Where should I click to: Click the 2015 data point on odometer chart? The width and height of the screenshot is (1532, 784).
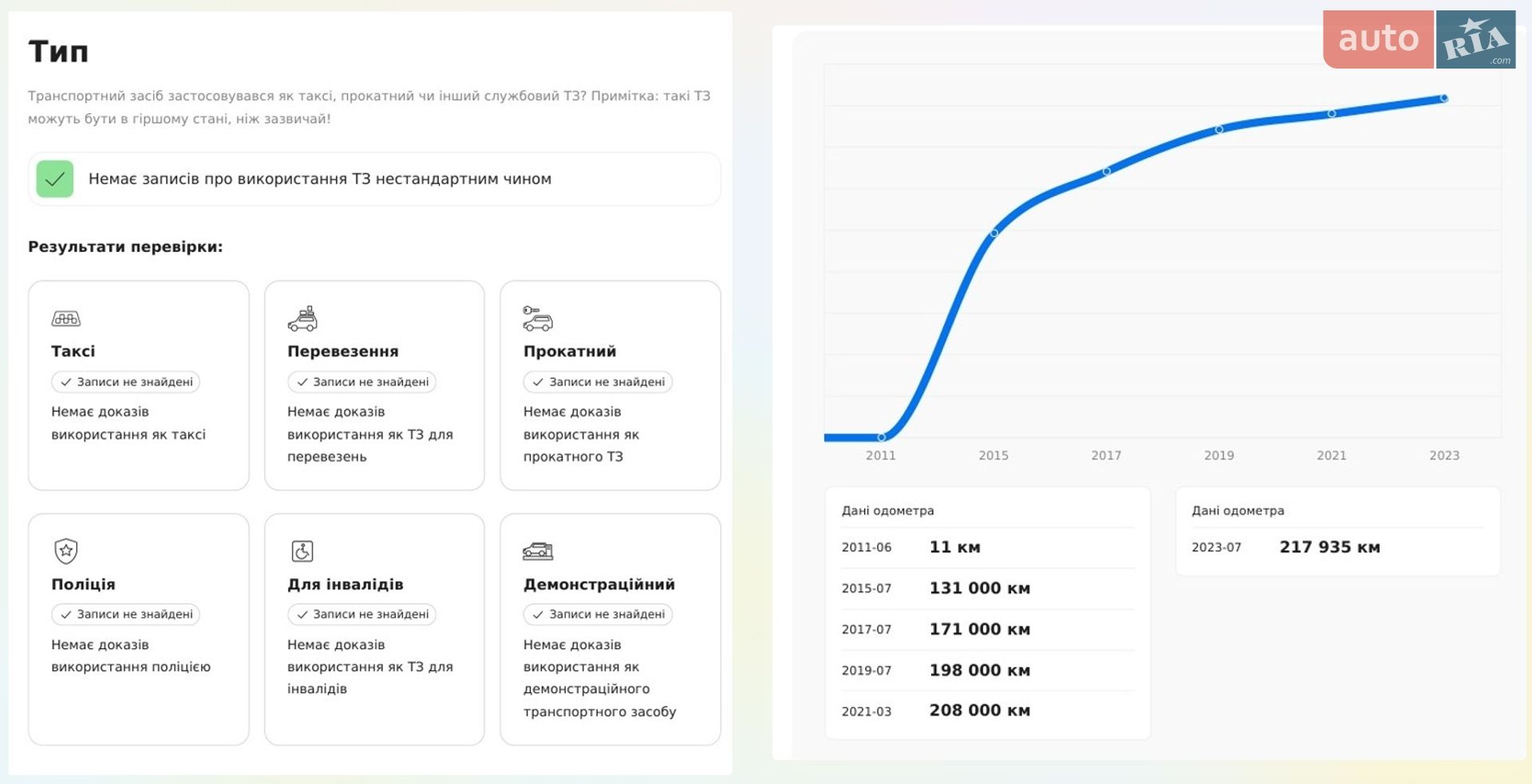pos(994,233)
